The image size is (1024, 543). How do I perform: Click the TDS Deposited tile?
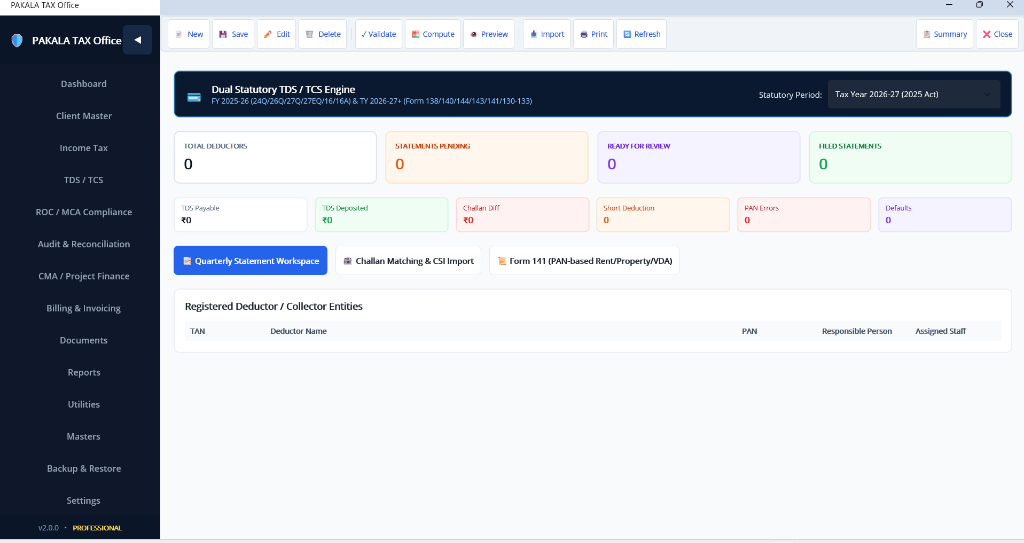point(381,214)
